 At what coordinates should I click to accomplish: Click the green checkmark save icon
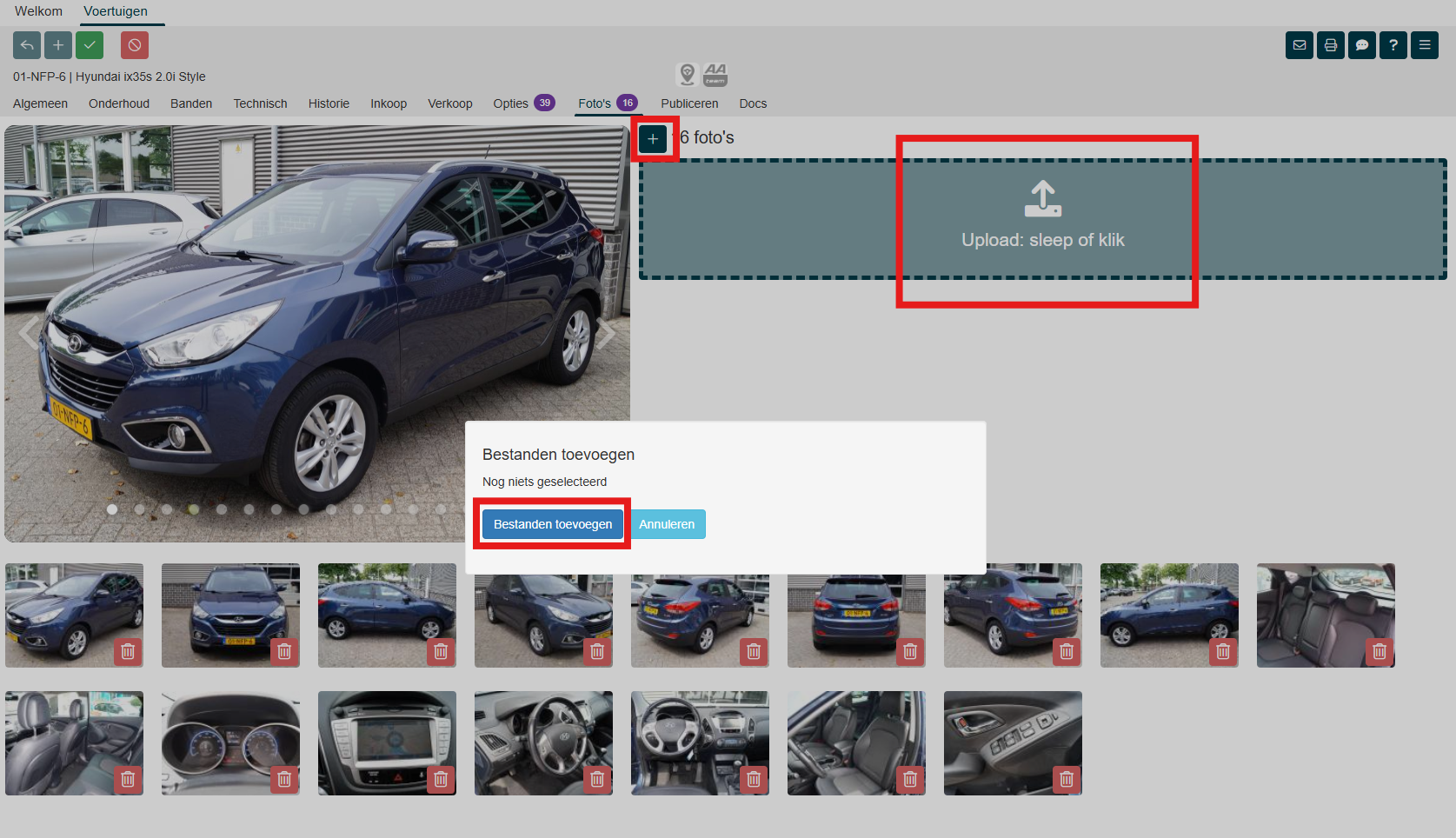pos(90,45)
